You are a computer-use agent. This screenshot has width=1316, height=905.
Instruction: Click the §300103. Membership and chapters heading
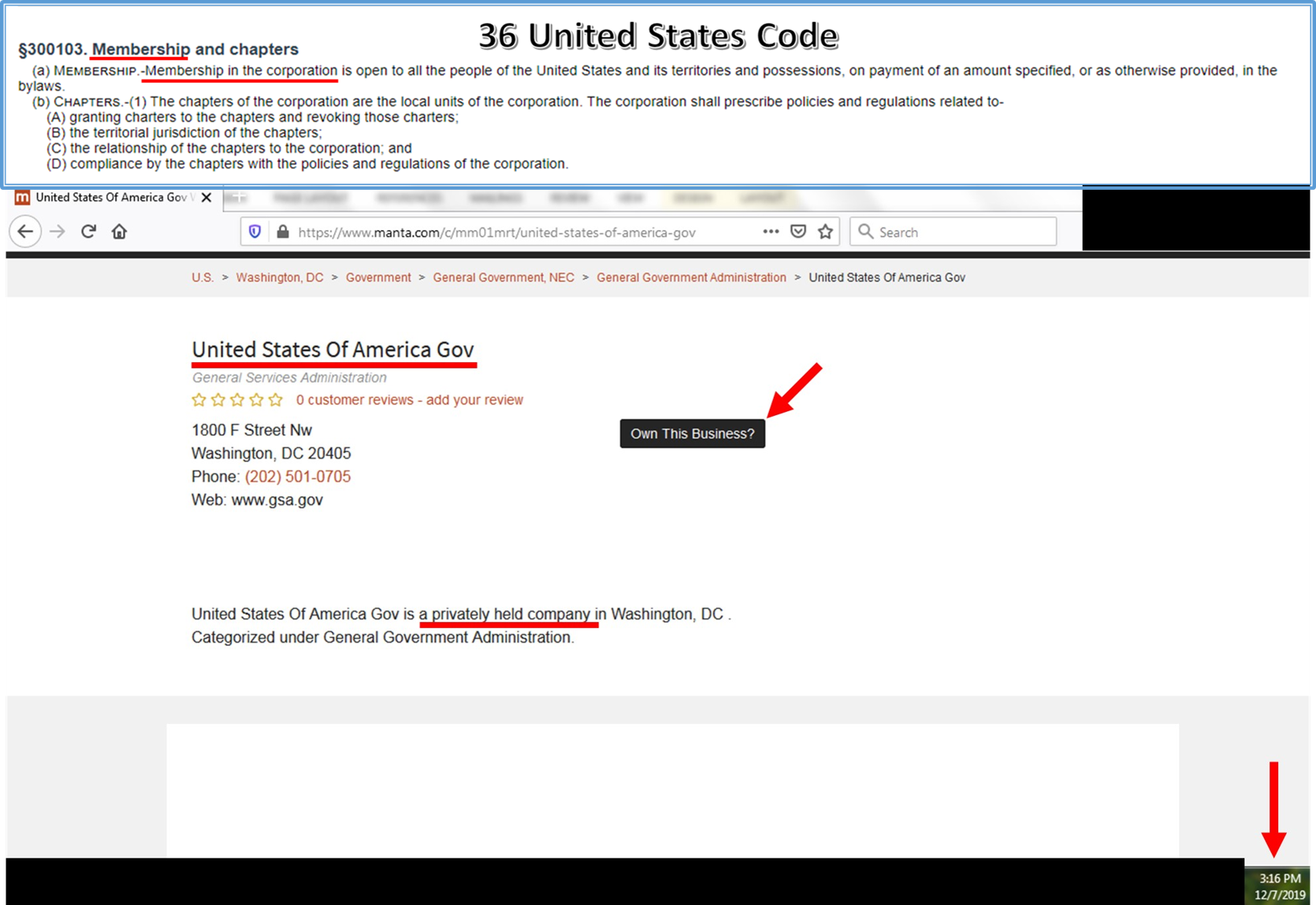pyautogui.click(x=158, y=49)
